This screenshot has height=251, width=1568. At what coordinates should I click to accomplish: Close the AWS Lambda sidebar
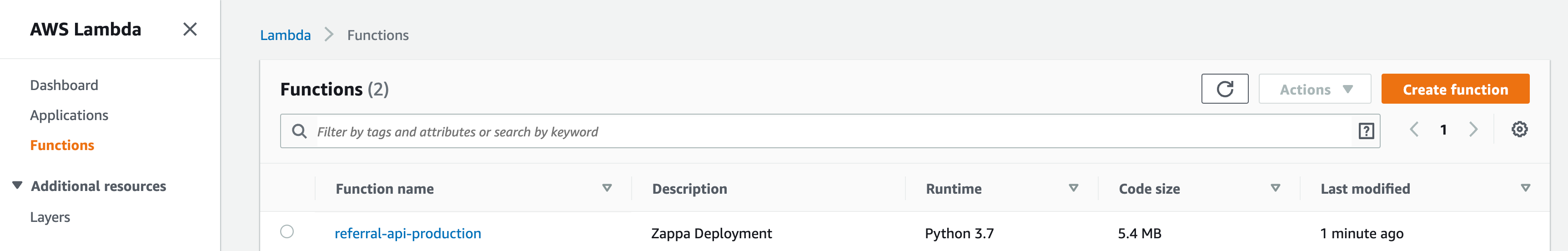tap(190, 29)
